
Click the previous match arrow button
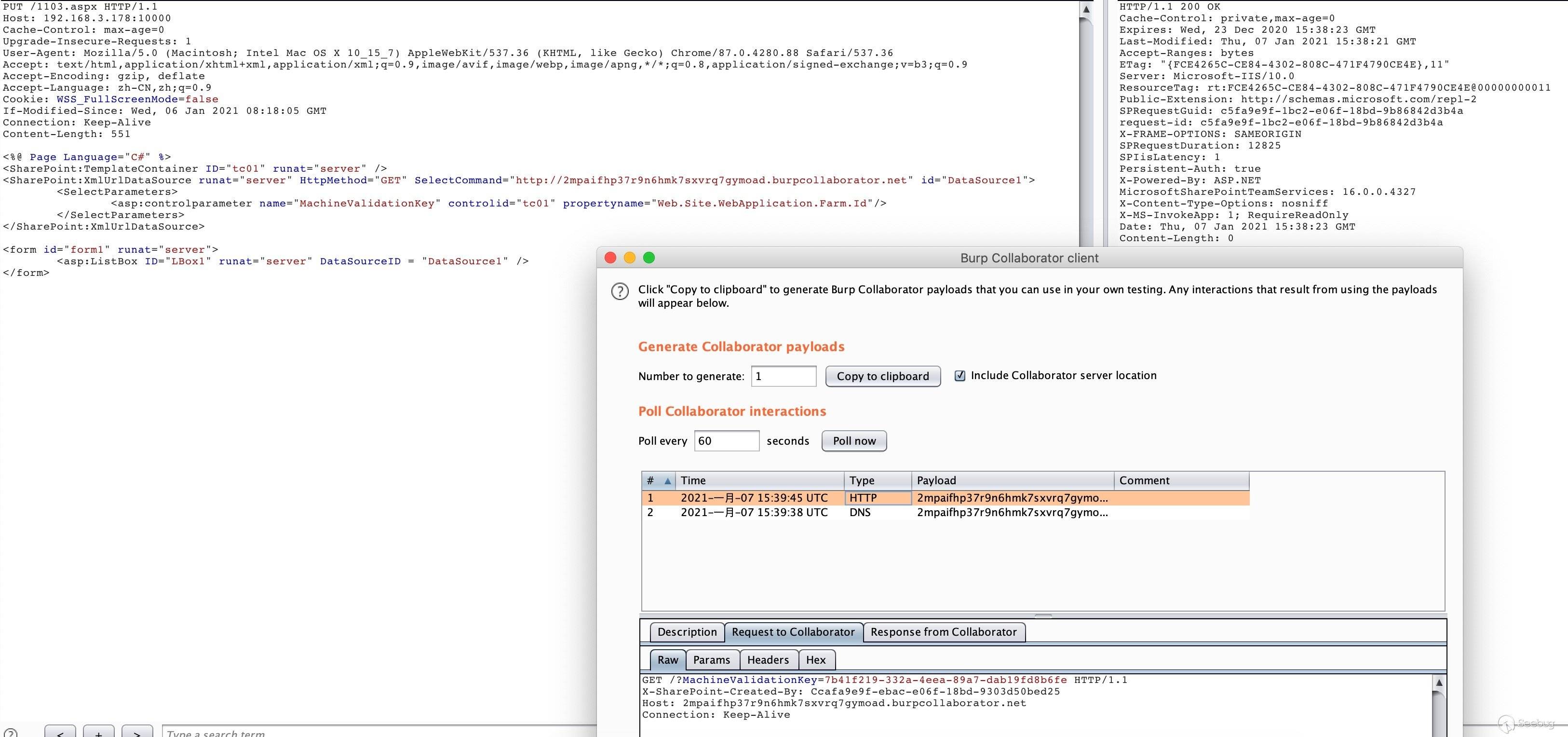point(60,733)
